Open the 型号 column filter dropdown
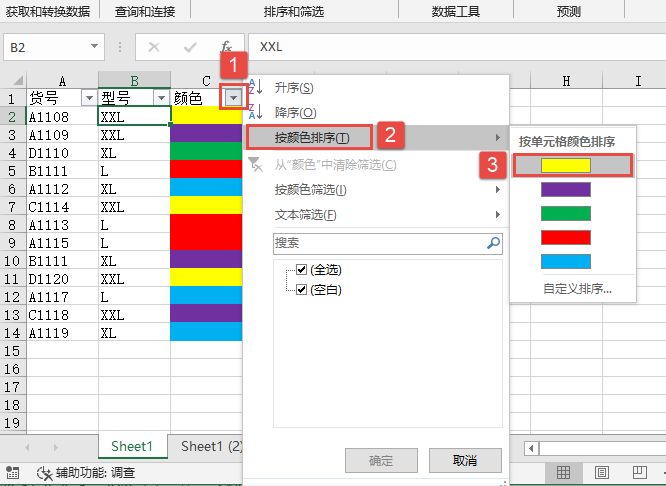This screenshot has height=486, width=666. click(160, 98)
